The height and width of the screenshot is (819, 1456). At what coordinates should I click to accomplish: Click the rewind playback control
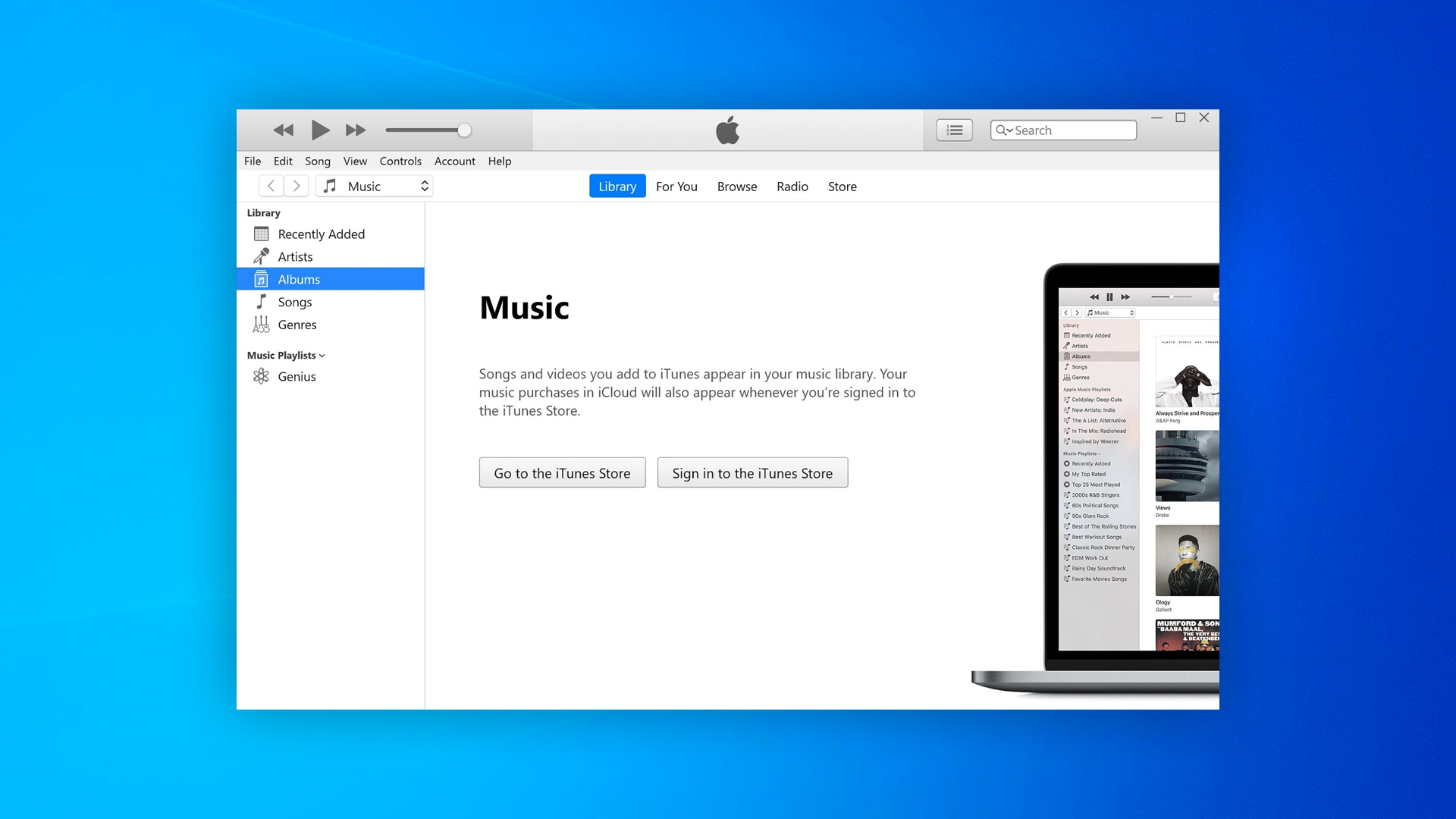tap(285, 130)
